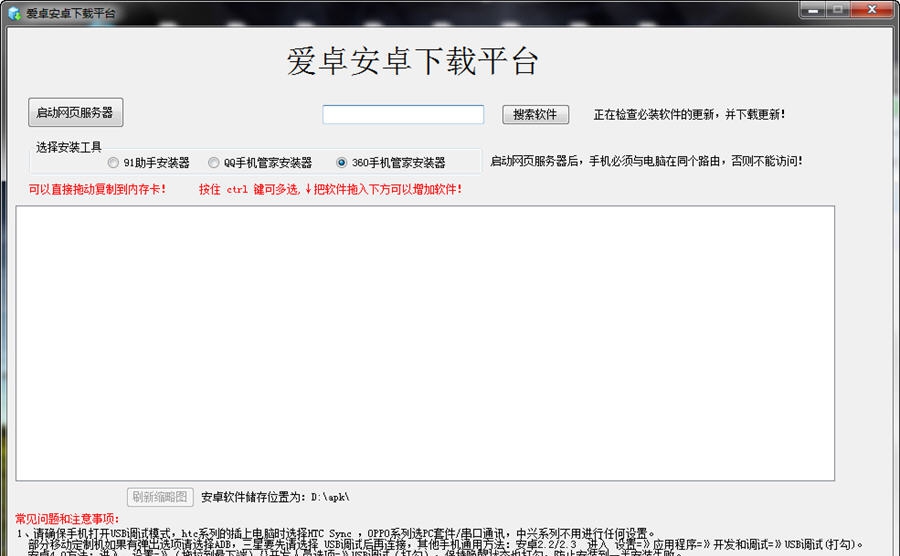
Task: Select the 360手机管家安装器 radio option
Action: pos(391,163)
